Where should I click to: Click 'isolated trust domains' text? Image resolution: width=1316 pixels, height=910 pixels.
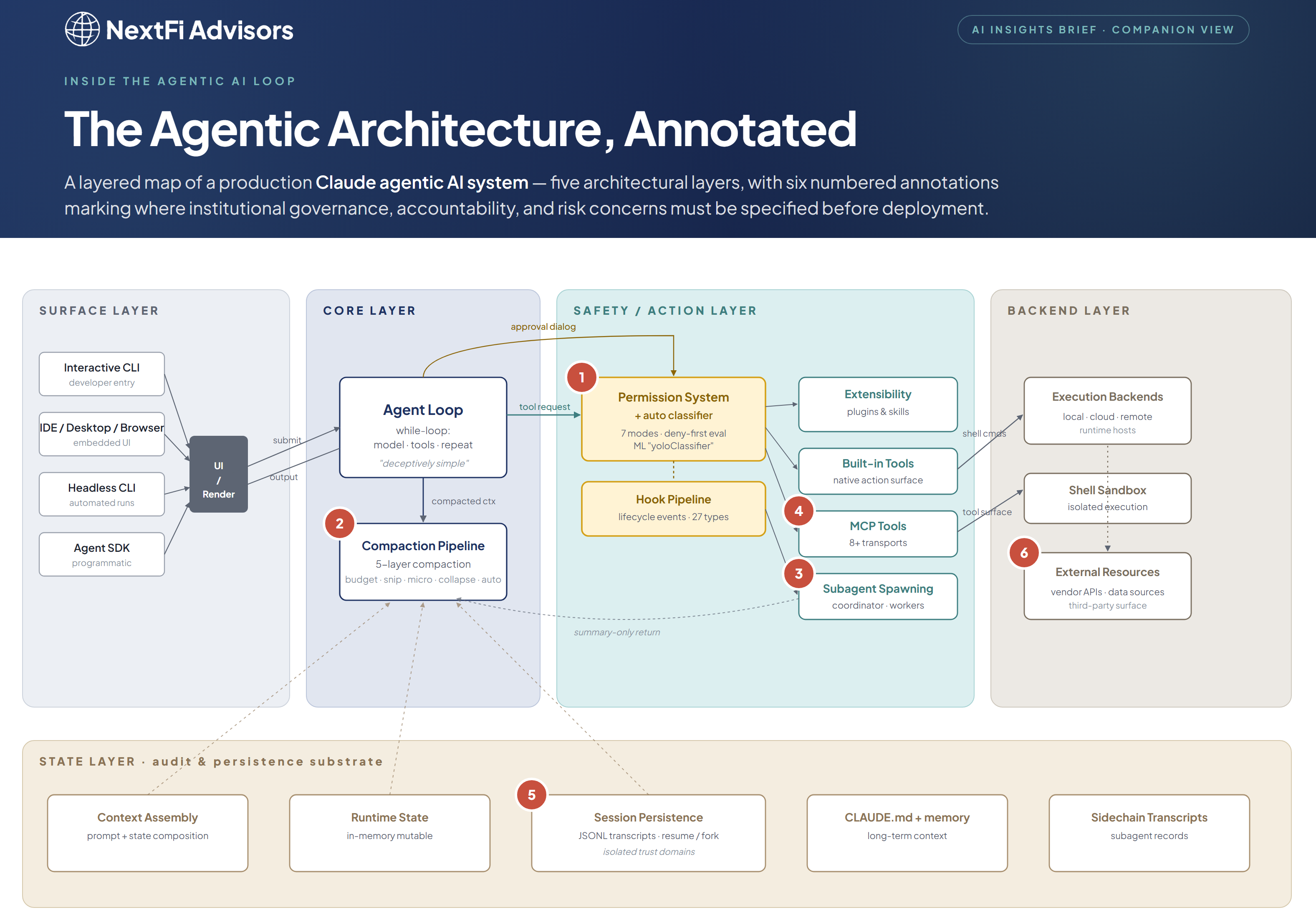[x=649, y=852]
